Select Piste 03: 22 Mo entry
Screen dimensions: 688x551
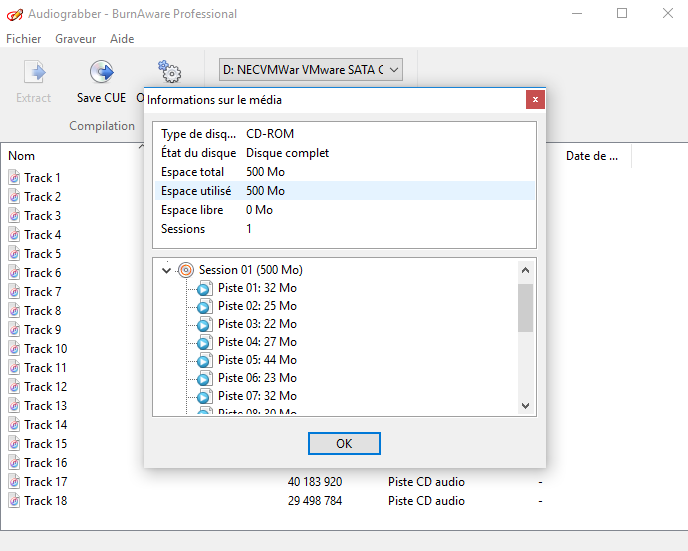point(257,324)
